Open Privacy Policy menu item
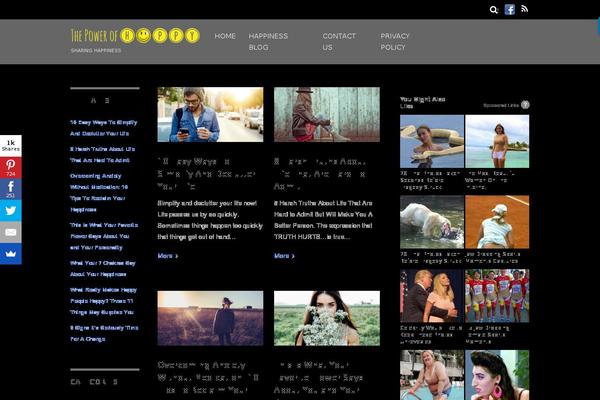Screen dimensions: 600x400 [395, 41]
